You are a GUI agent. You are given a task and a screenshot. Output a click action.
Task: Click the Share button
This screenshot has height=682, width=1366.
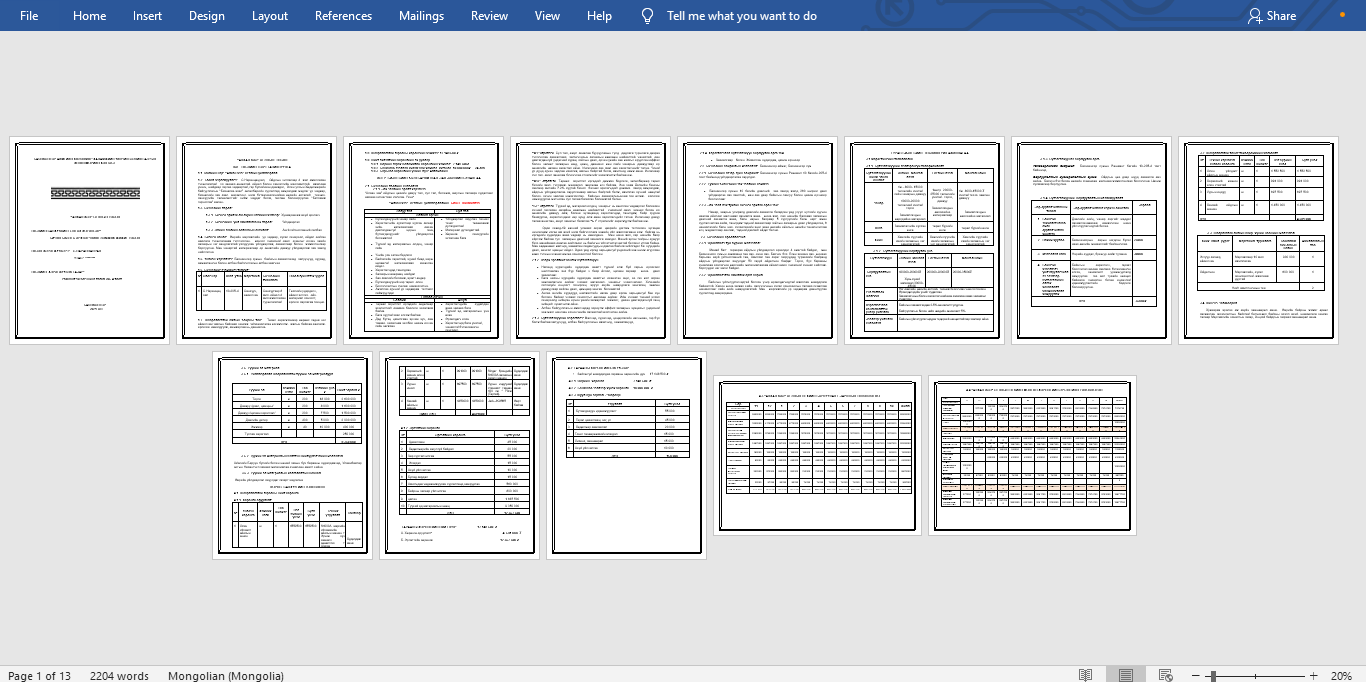pyautogui.click(x=1271, y=16)
